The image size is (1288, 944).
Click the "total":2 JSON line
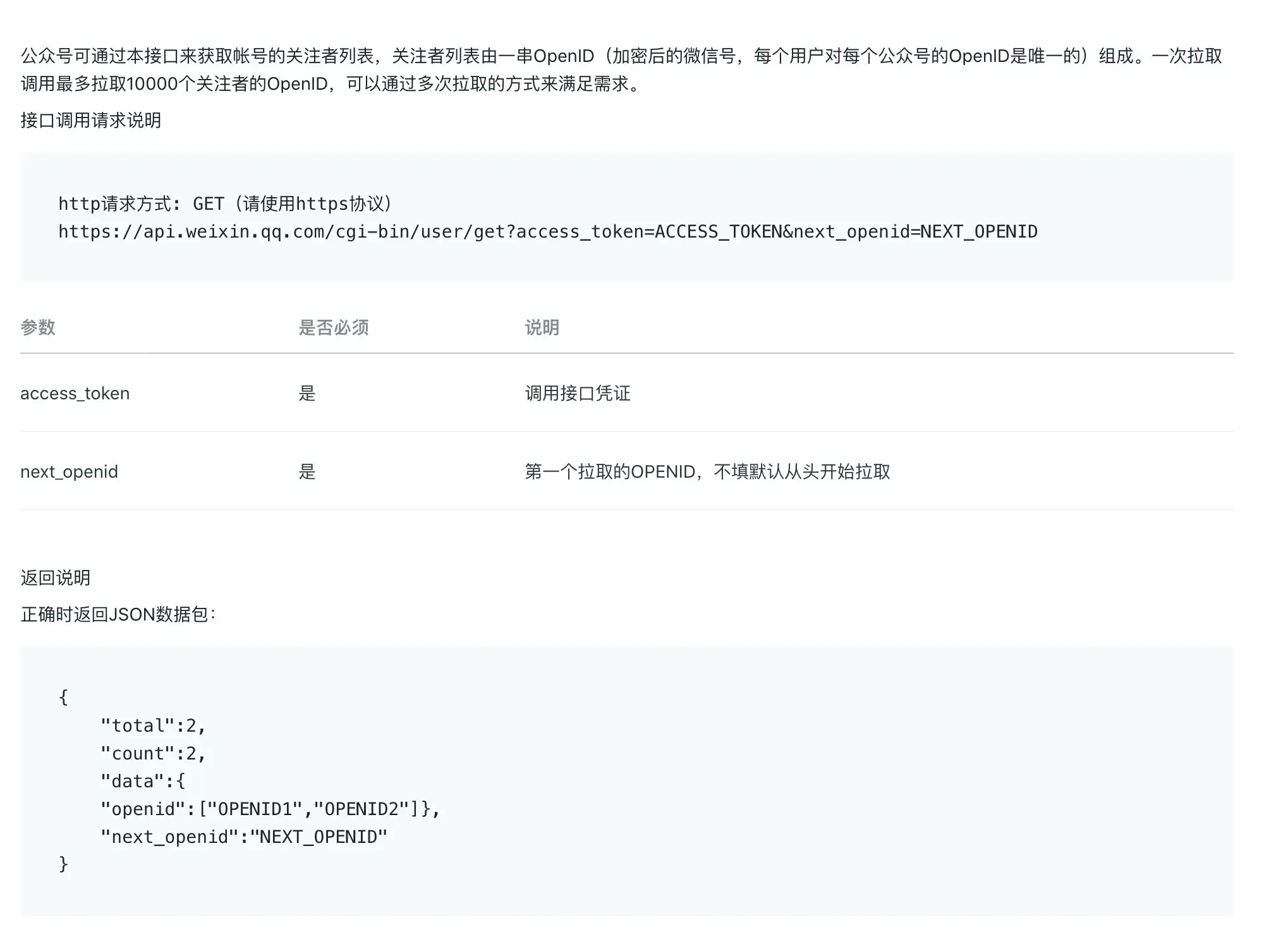pos(153,725)
